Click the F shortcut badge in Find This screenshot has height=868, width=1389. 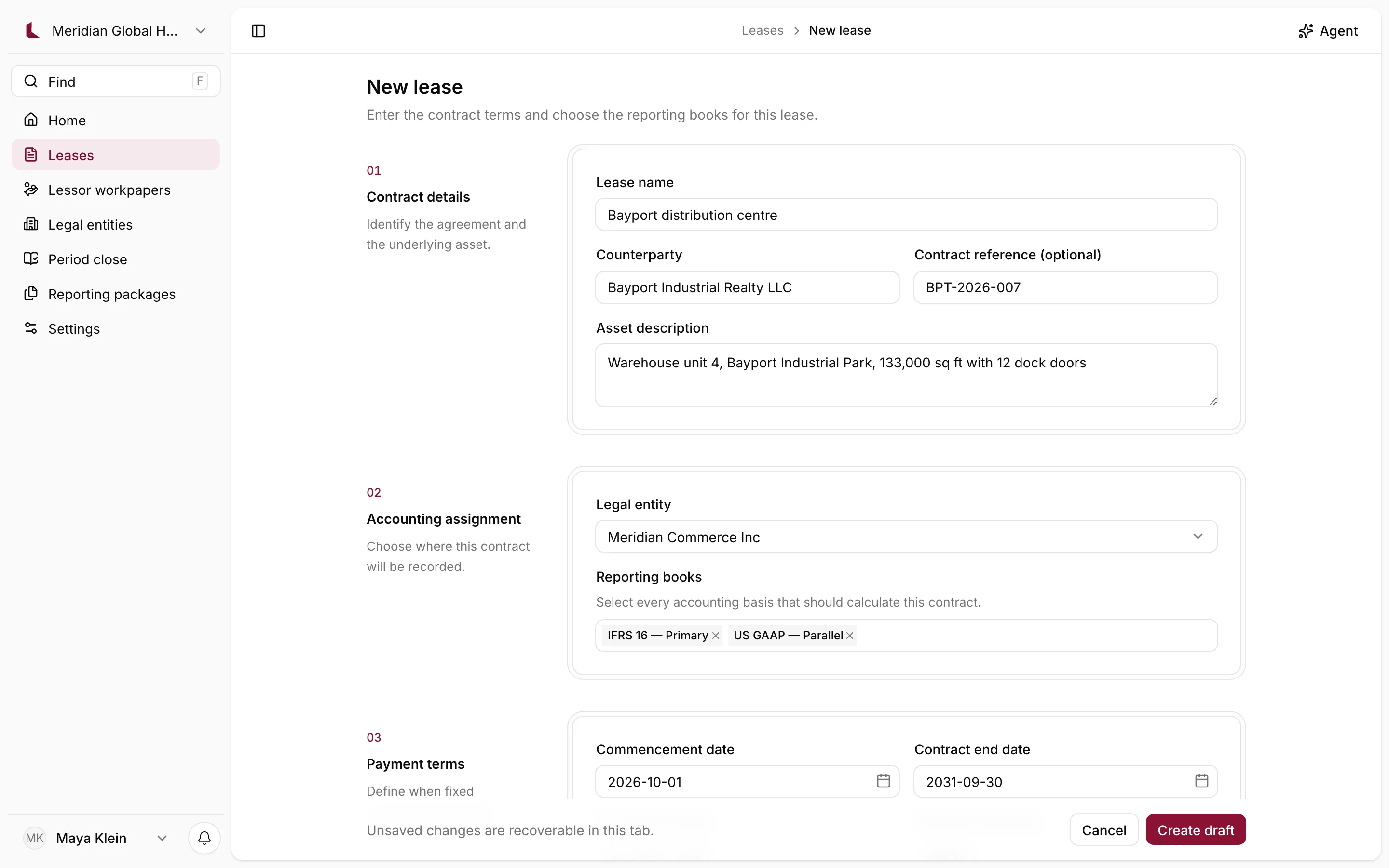pos(200,81)
